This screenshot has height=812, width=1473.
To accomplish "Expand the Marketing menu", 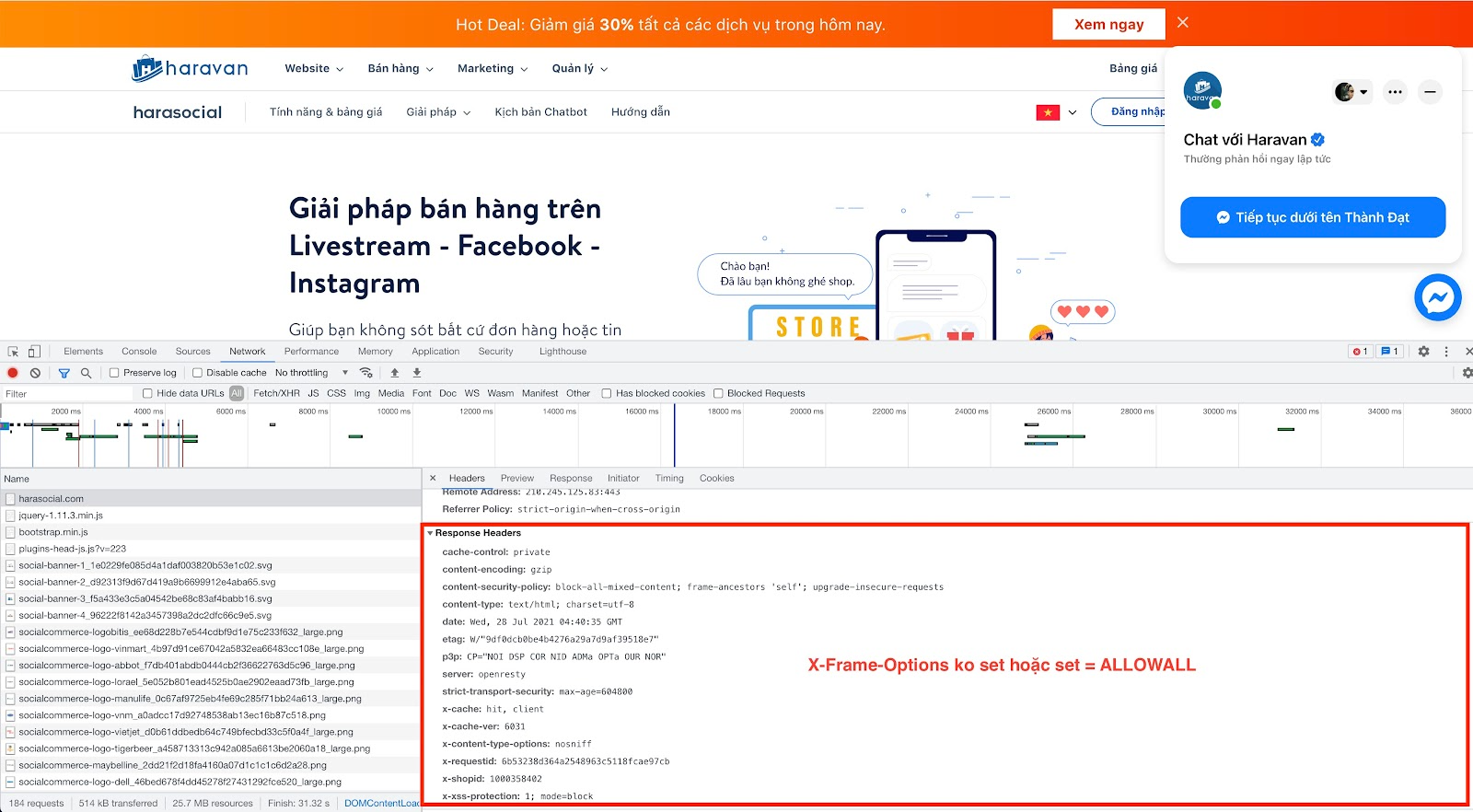I will coord(493,68).
